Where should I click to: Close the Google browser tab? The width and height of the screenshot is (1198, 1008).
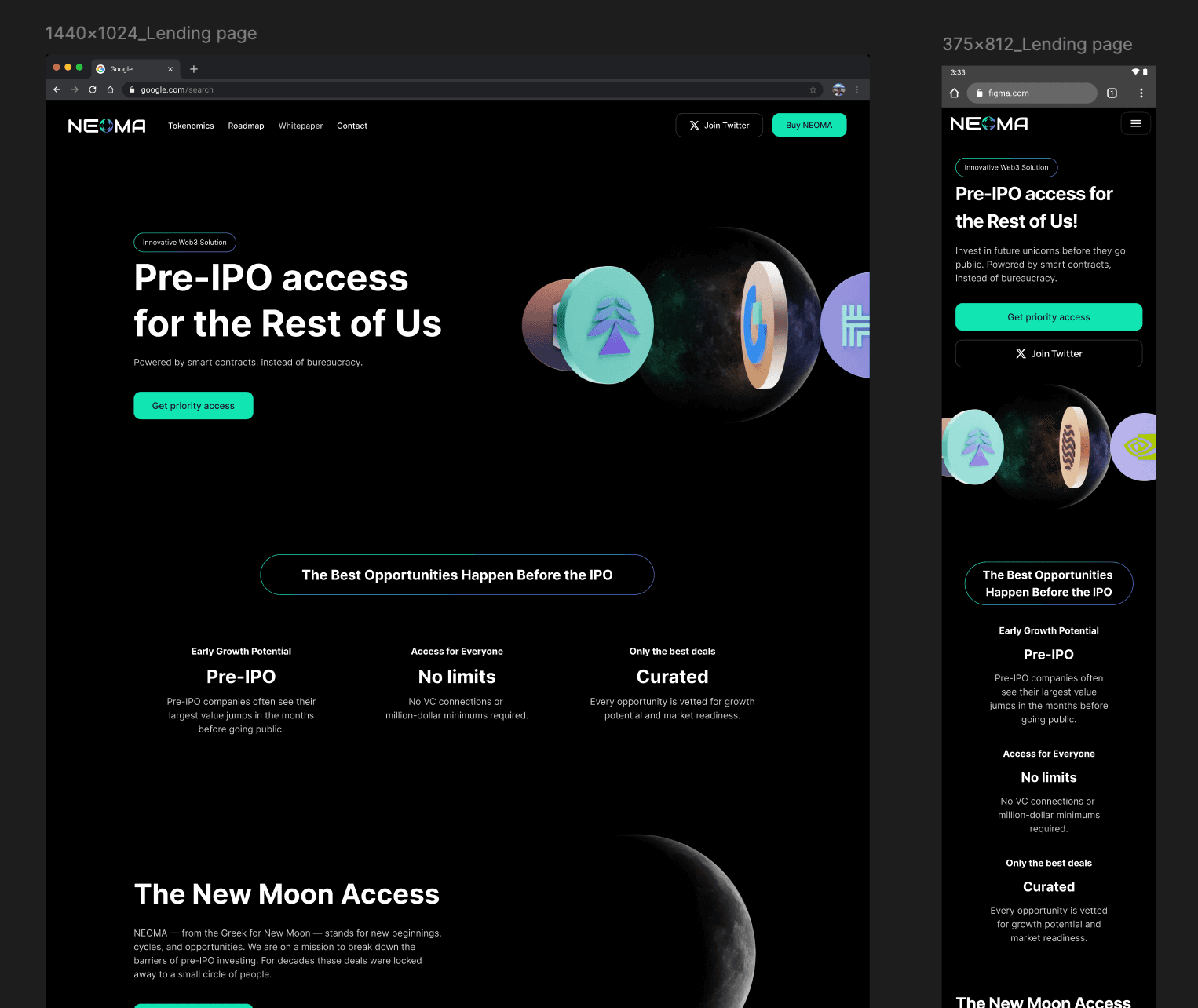tap(170, 69)
